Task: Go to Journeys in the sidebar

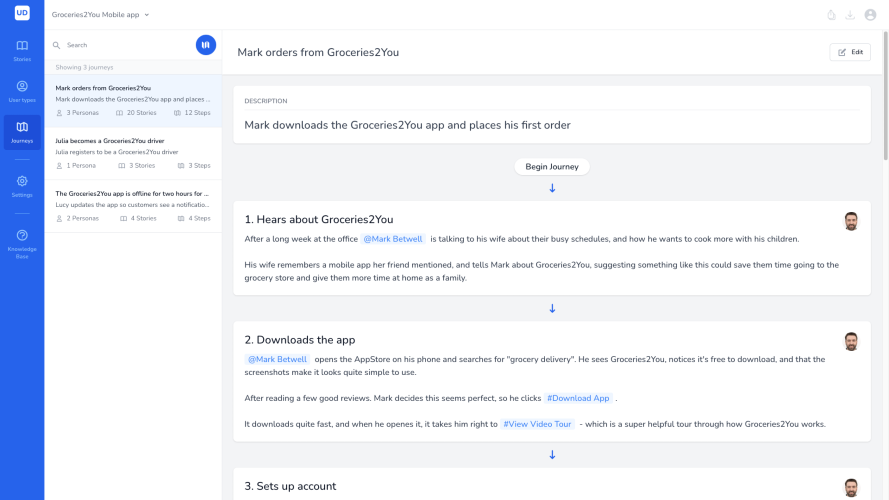Action: tap(22, 132)
